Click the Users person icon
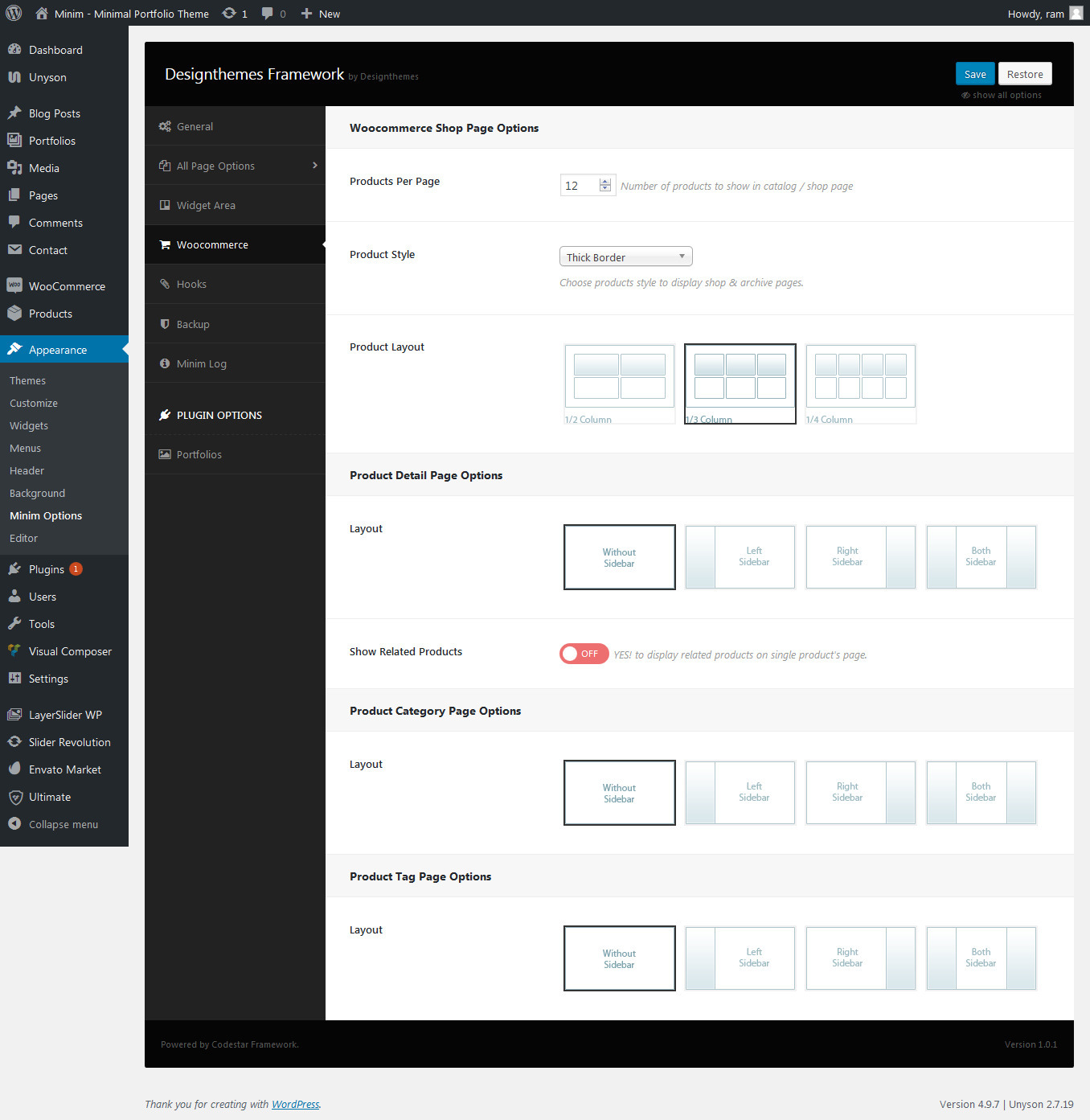 coord(14,596)
